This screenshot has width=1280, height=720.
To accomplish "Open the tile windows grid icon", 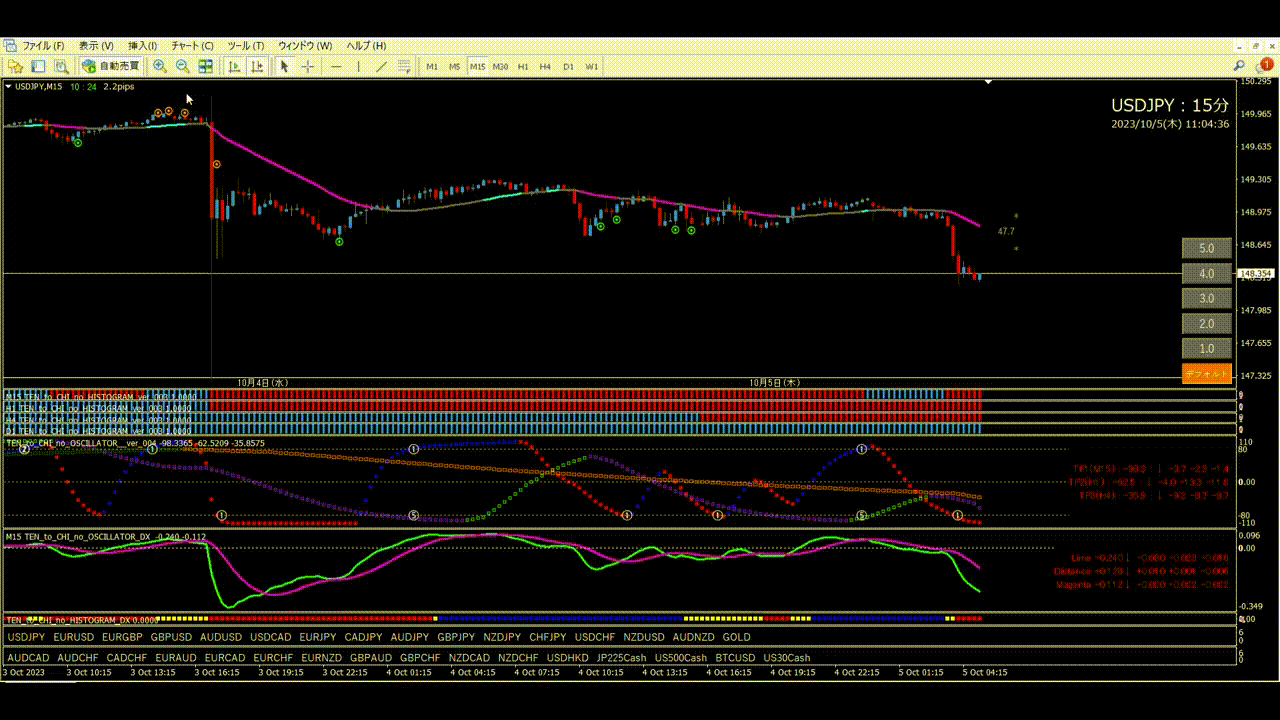I will [x=206, y=66].
